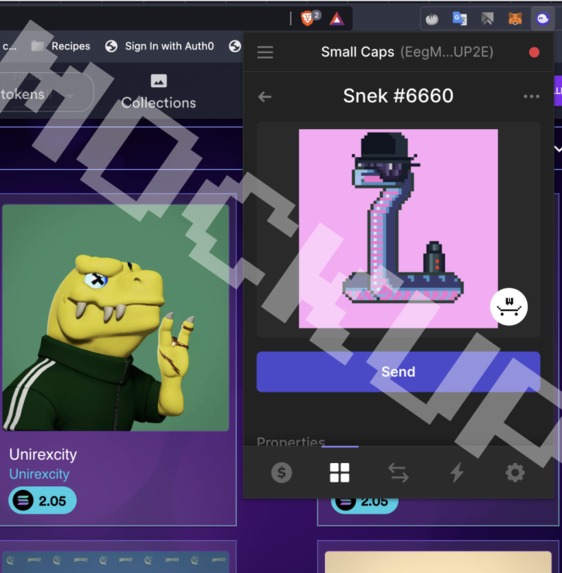Open the wallet settings gear

click(x=515, y=473)
